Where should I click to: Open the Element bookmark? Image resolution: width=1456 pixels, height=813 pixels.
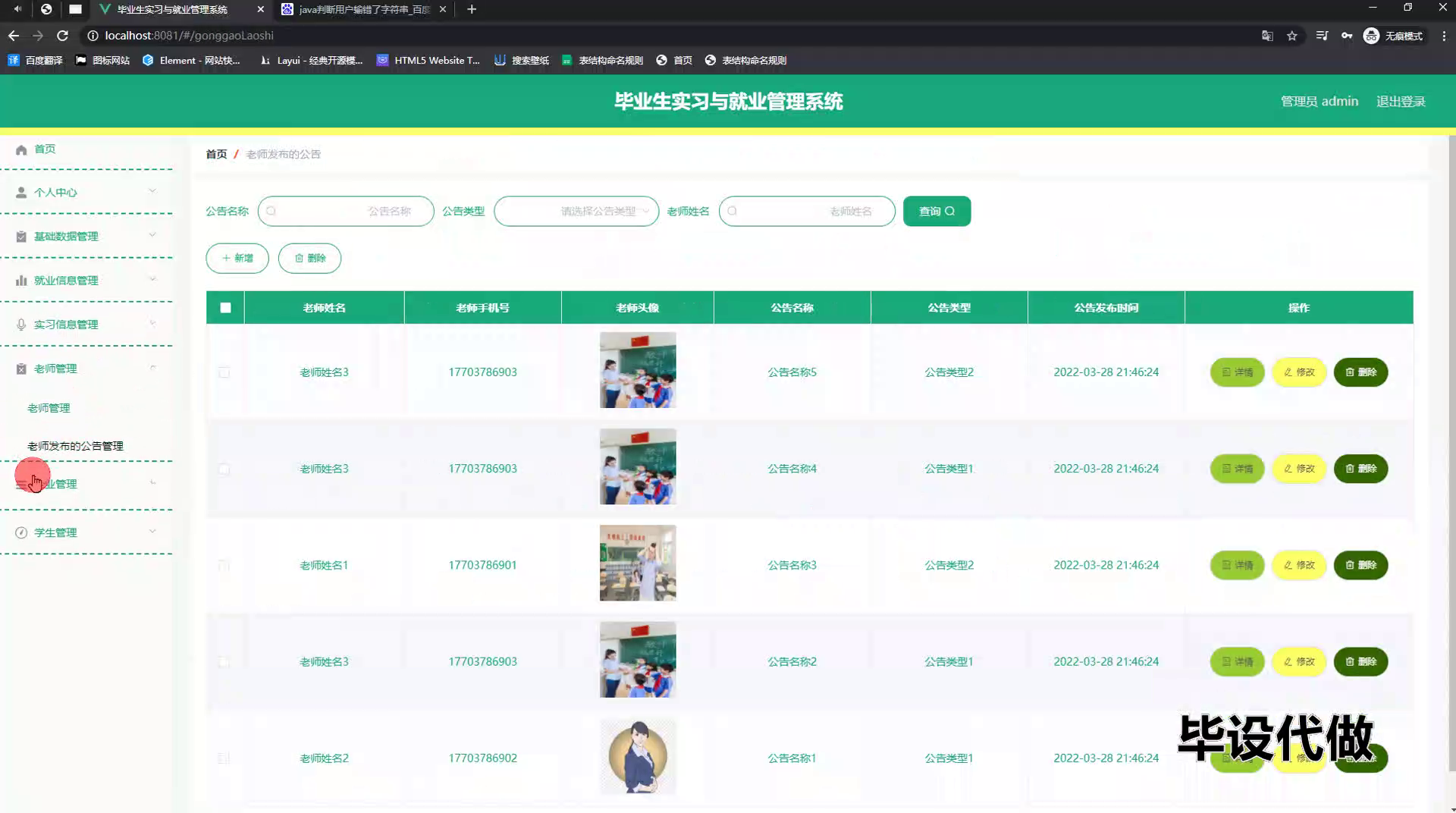(191, 61)
